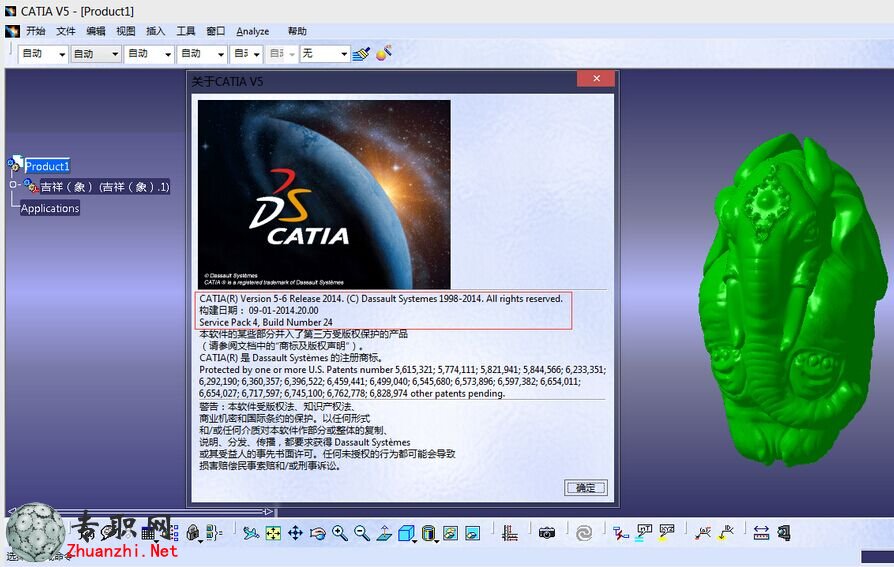
Task: Open the 帮助 menu
Action: click(x=297, y=31)
